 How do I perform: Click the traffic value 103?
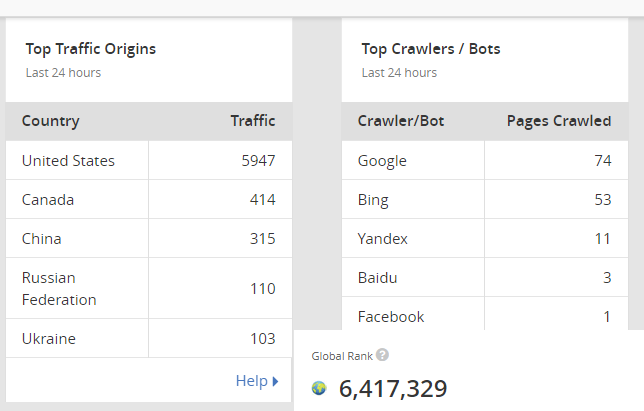tap(263, 339)
